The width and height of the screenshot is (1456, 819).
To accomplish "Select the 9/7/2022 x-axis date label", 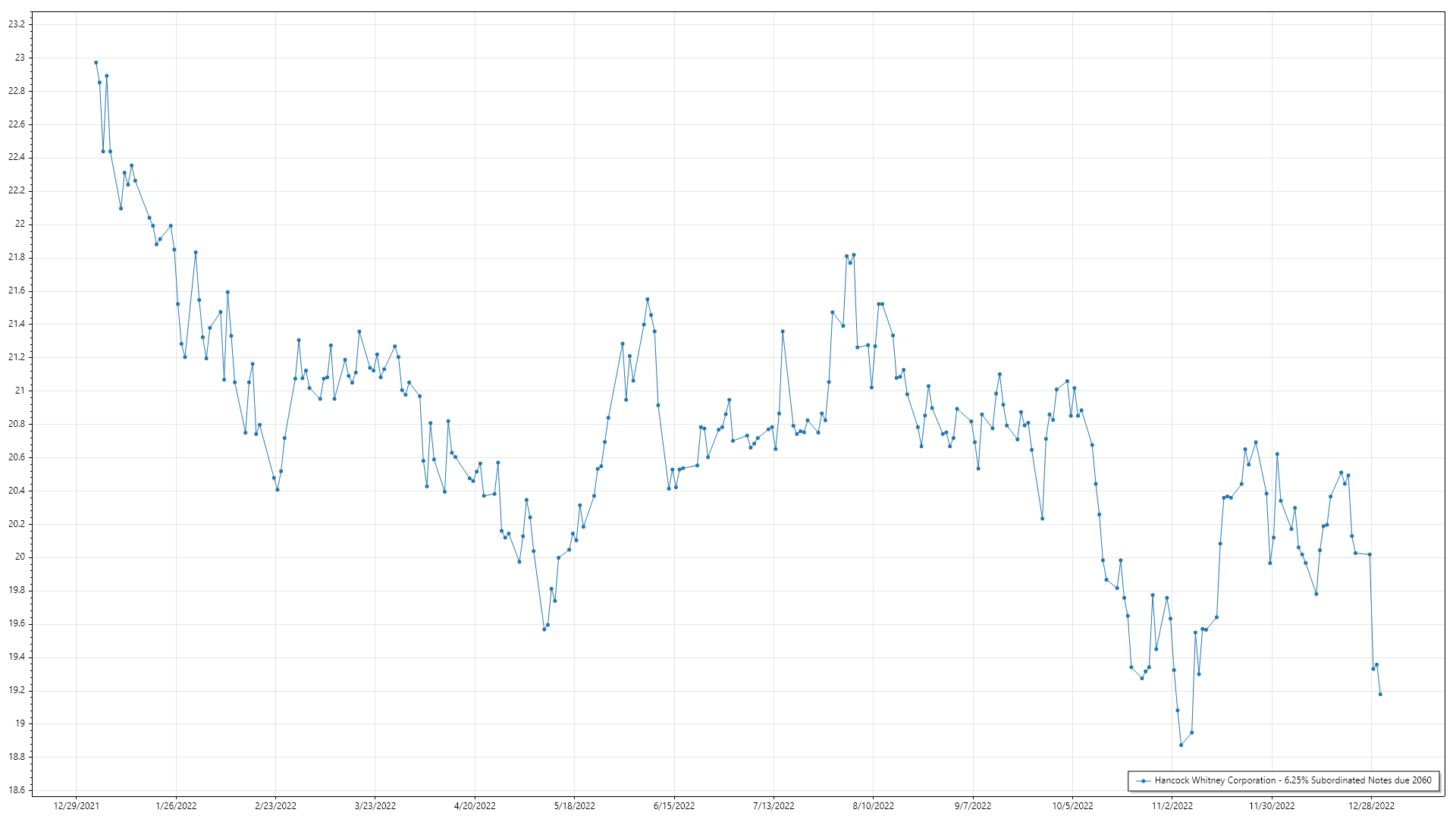I will pyautogui.click(x=972, y=806).
